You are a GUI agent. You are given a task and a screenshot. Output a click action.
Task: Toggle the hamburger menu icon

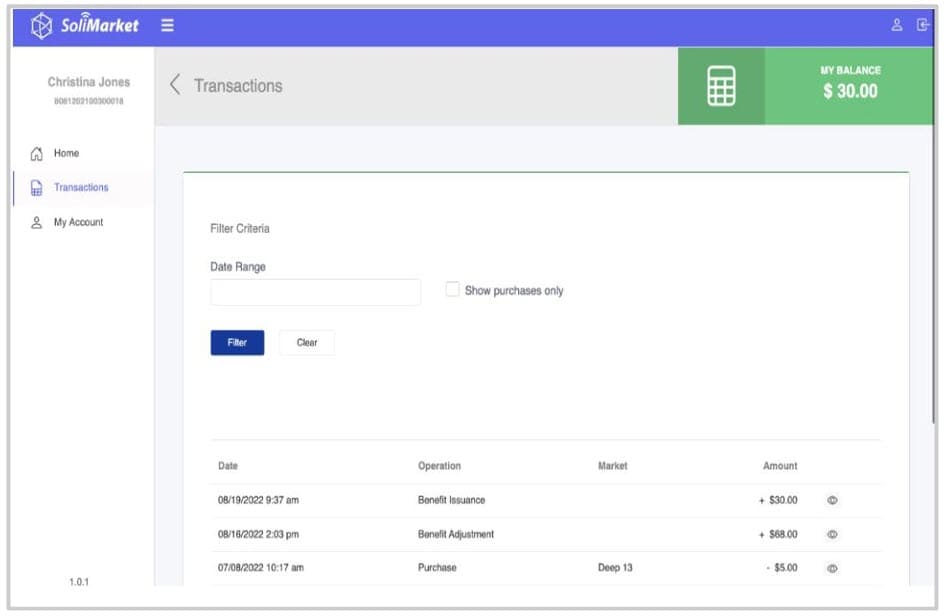pos(167,25)
